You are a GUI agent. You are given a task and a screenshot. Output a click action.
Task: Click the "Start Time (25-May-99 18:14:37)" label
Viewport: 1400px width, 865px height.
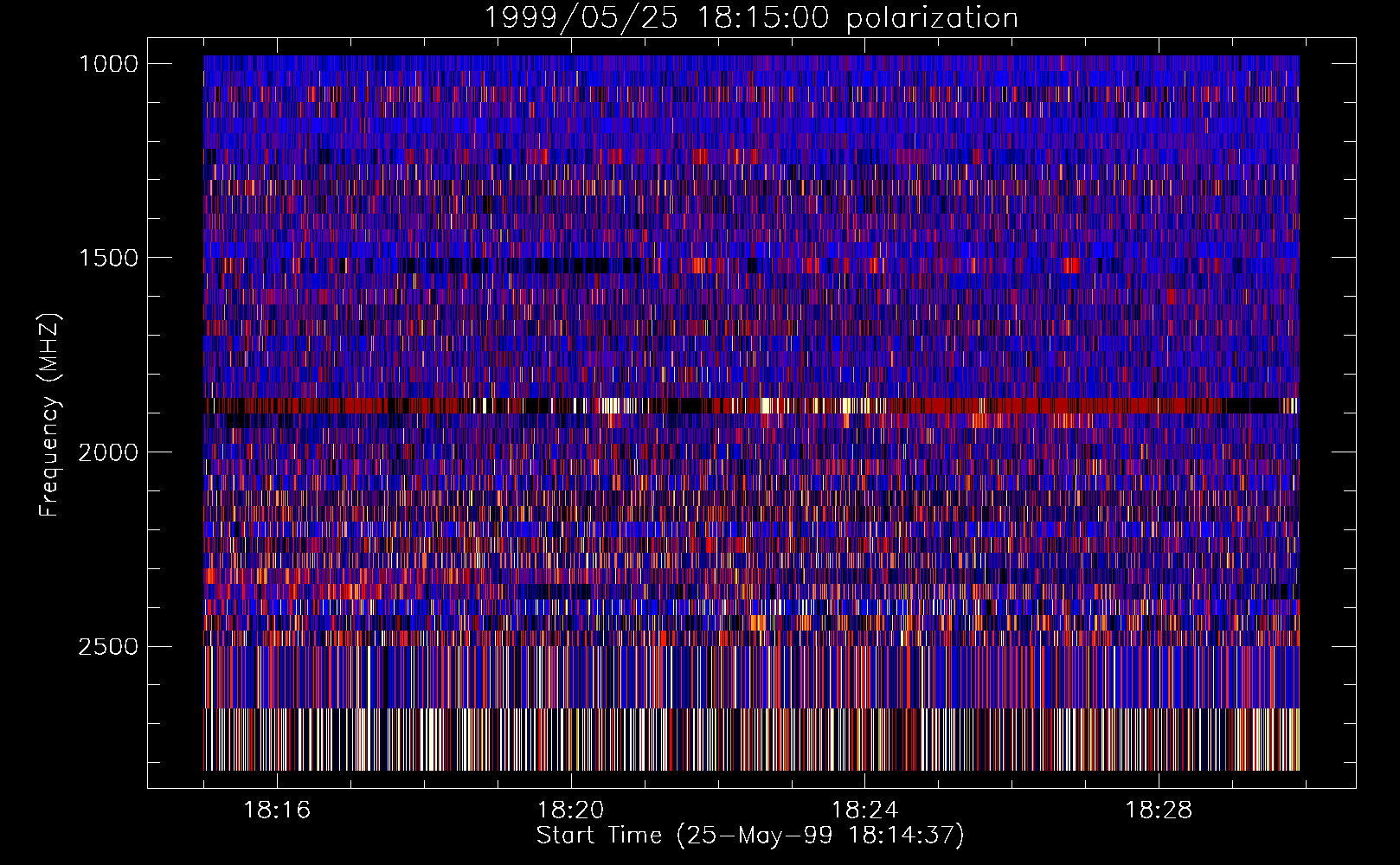[750, 836]
